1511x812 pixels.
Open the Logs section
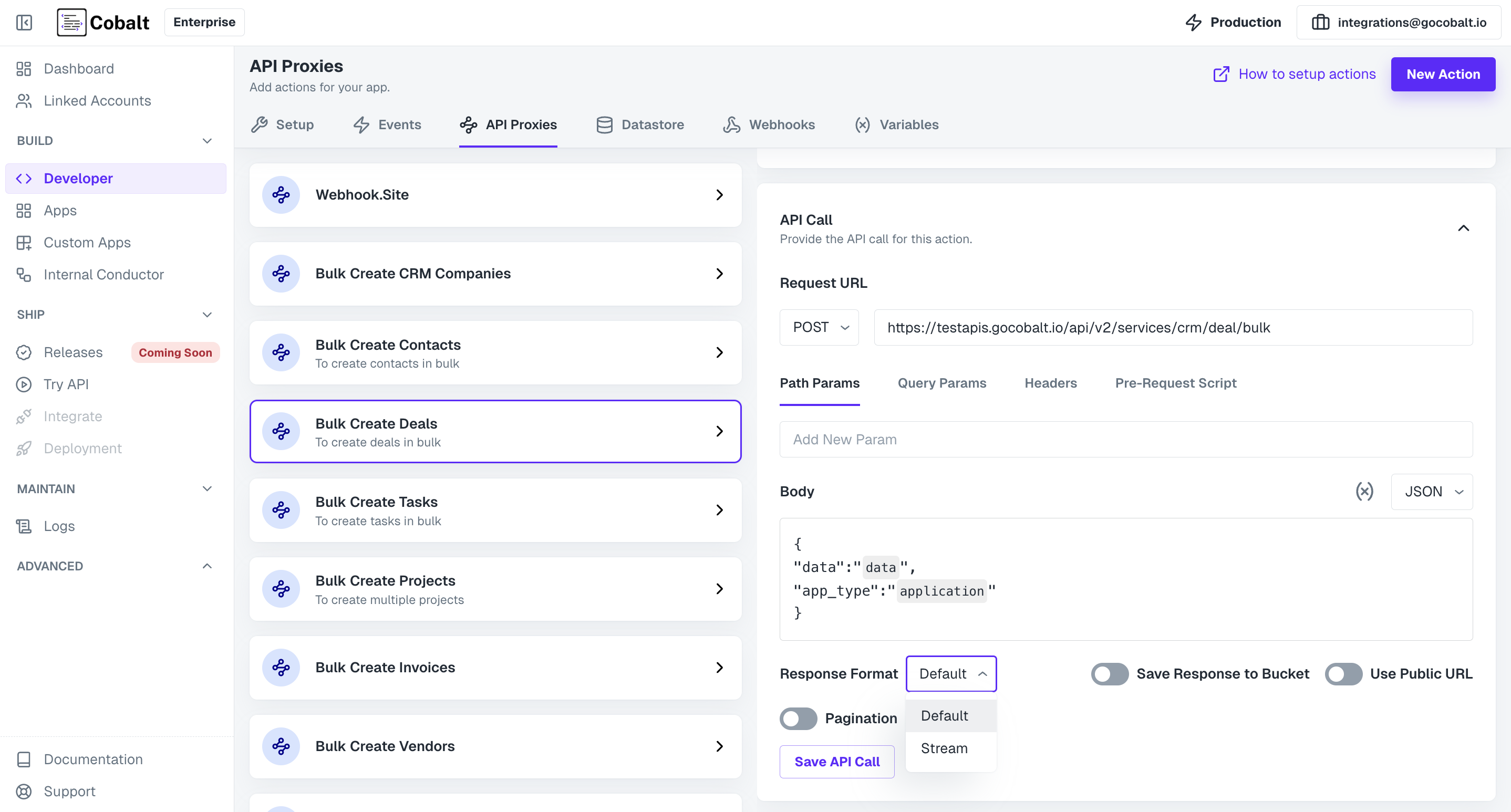[59, 526]
